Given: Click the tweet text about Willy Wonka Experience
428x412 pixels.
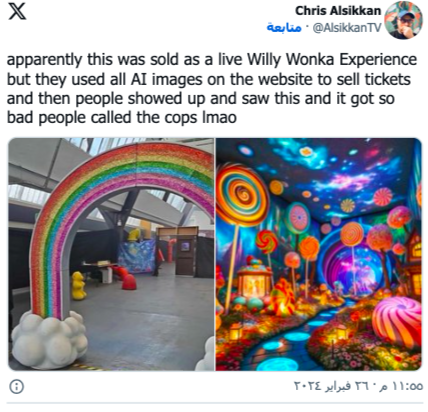Looking at the screenshot, I should (x=212, y=88).
